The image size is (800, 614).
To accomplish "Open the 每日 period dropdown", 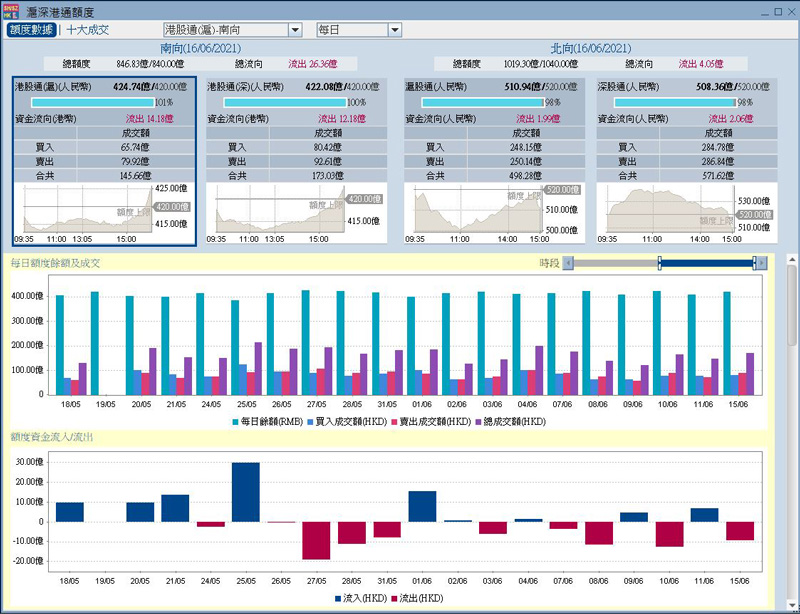I will 358,30.
